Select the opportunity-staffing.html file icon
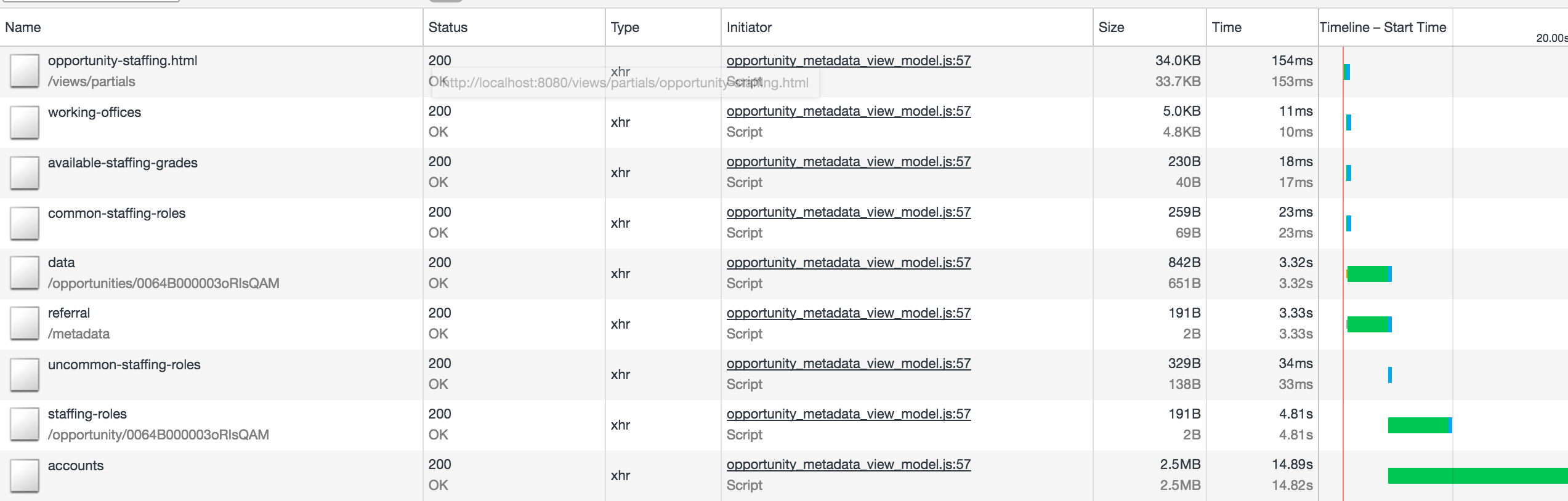The height and width of the screenshot is (501, 1568). 25,71
